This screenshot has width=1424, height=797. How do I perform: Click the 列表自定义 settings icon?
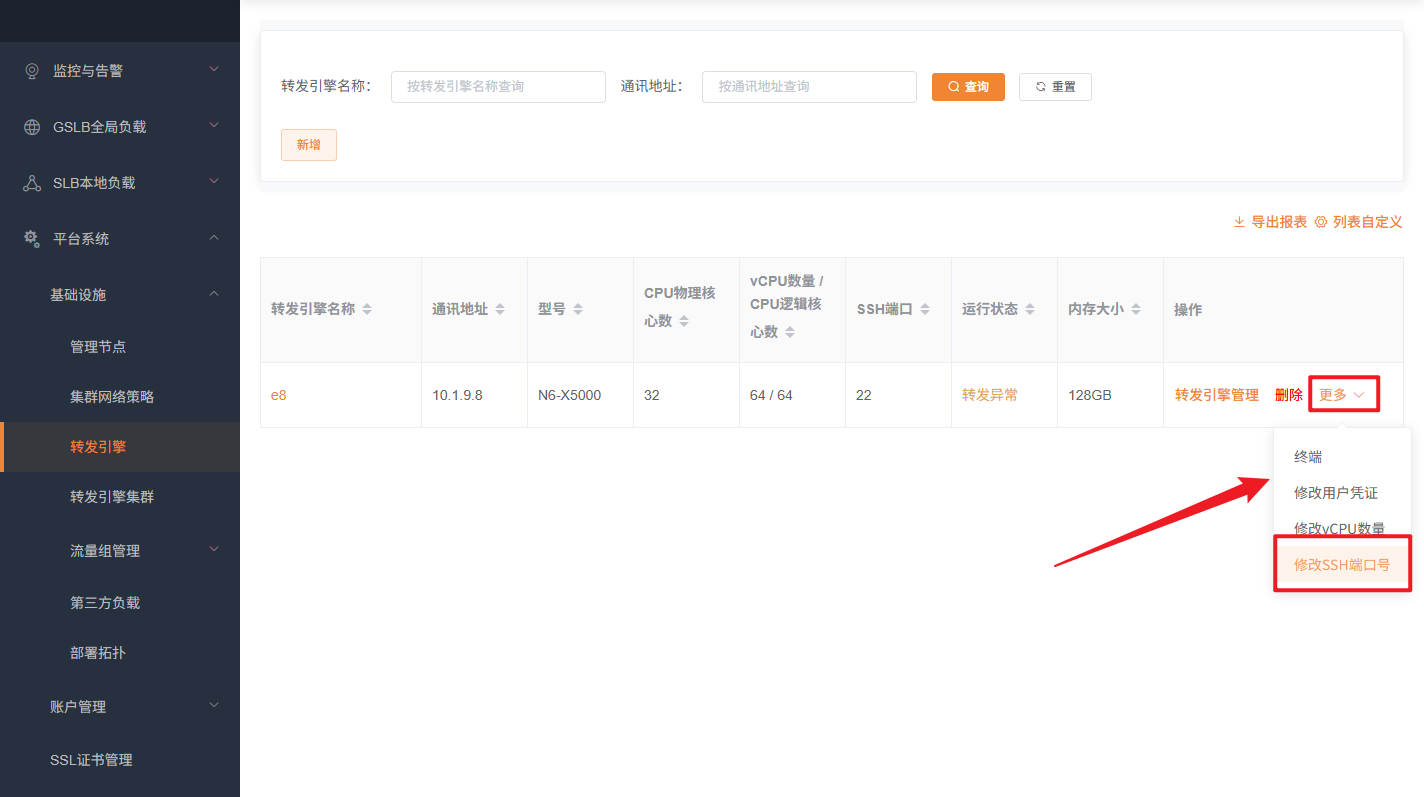point(1320,222)
